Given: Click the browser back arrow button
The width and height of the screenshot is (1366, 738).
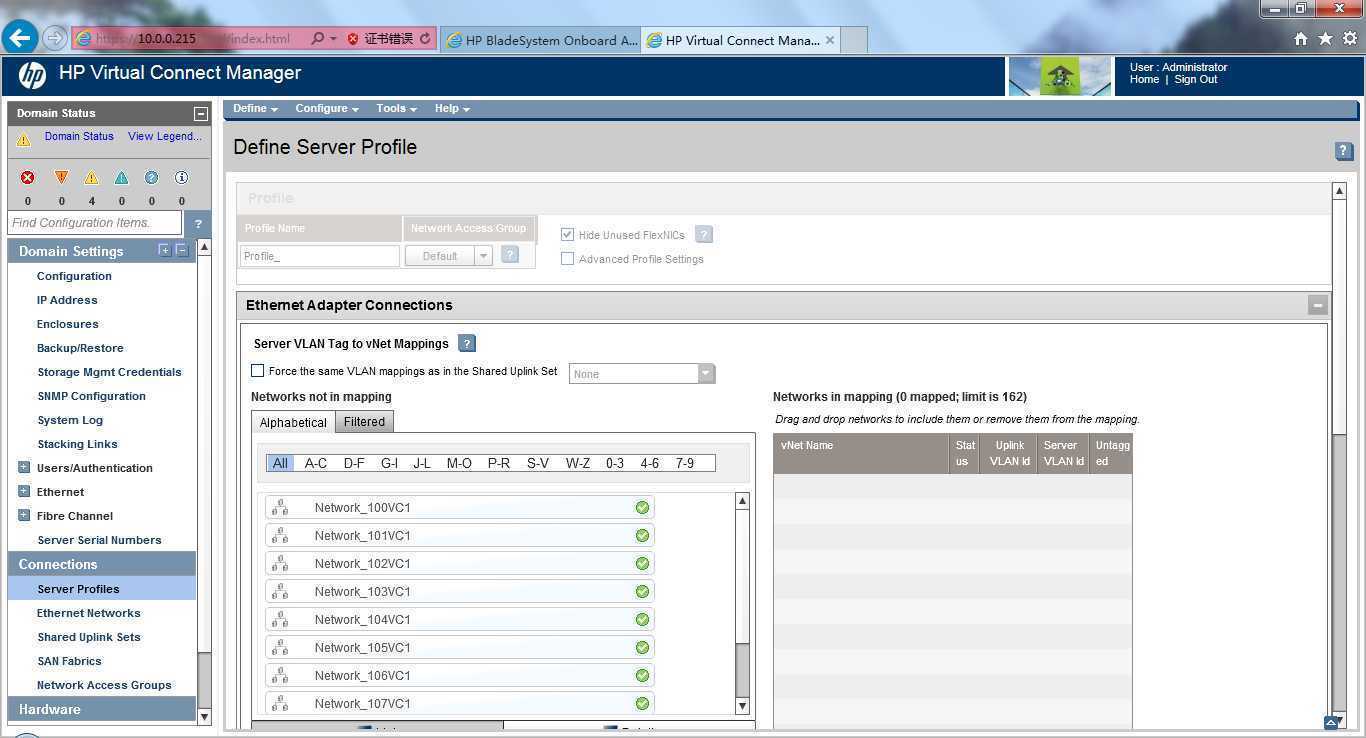Looking at the screenshot, I should [20, 38].
